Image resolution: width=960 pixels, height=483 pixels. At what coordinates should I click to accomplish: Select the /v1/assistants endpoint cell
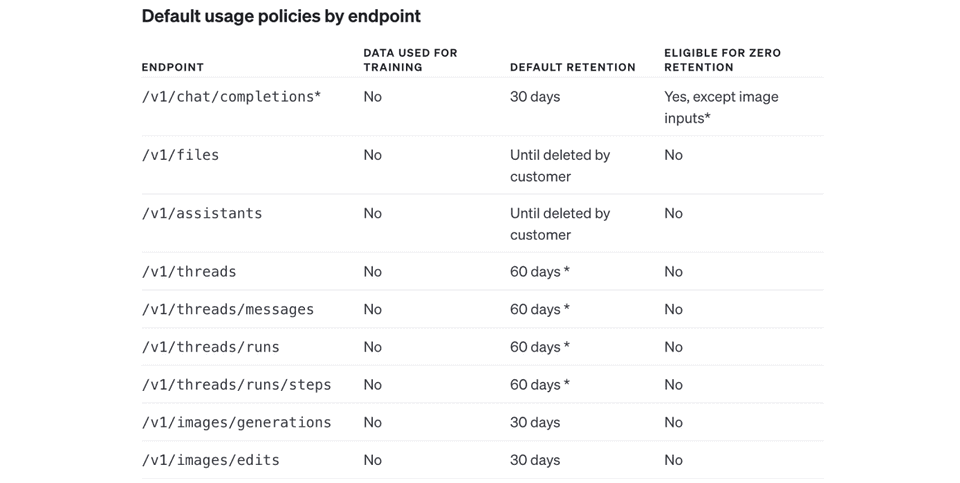point(201,213)
